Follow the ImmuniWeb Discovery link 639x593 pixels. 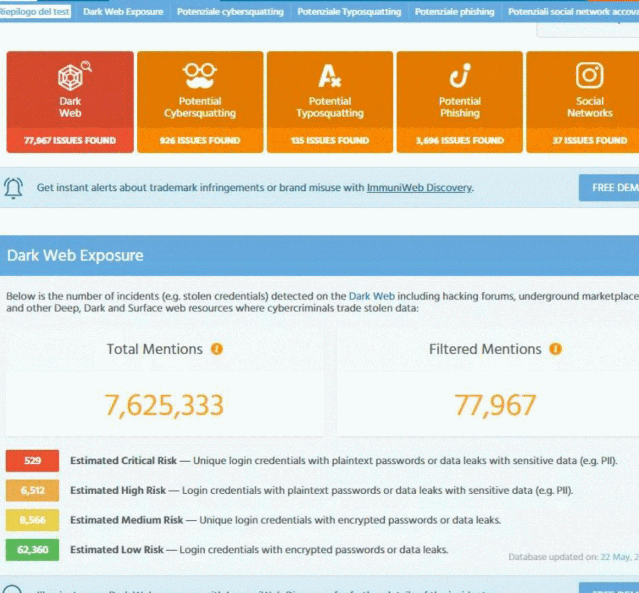point(419,187)
